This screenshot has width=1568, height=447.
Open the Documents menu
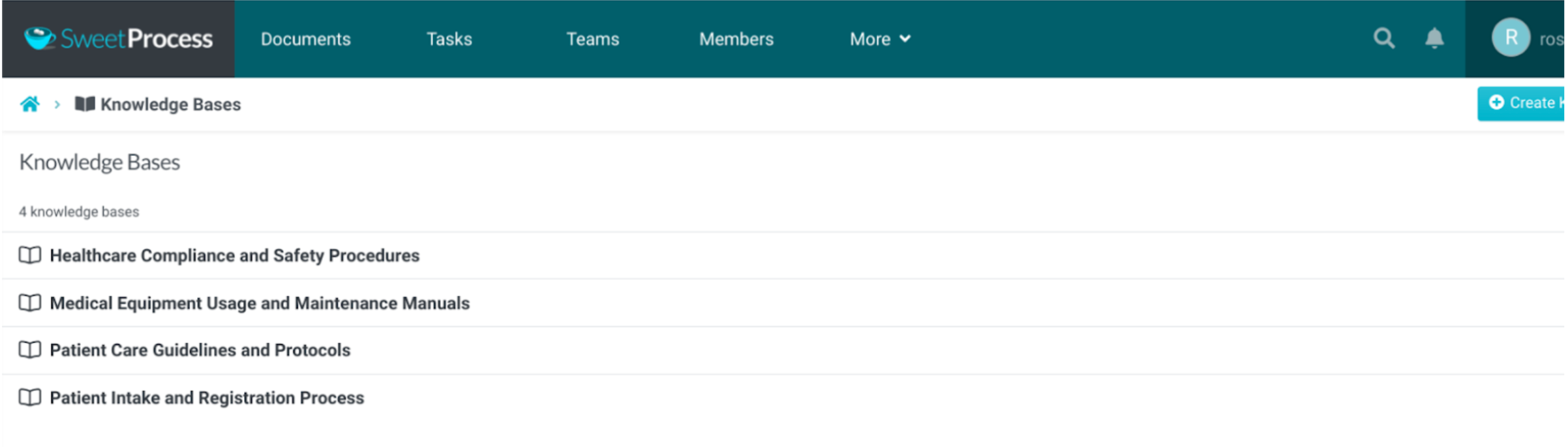pyautogui.click(x=305, y=39)
